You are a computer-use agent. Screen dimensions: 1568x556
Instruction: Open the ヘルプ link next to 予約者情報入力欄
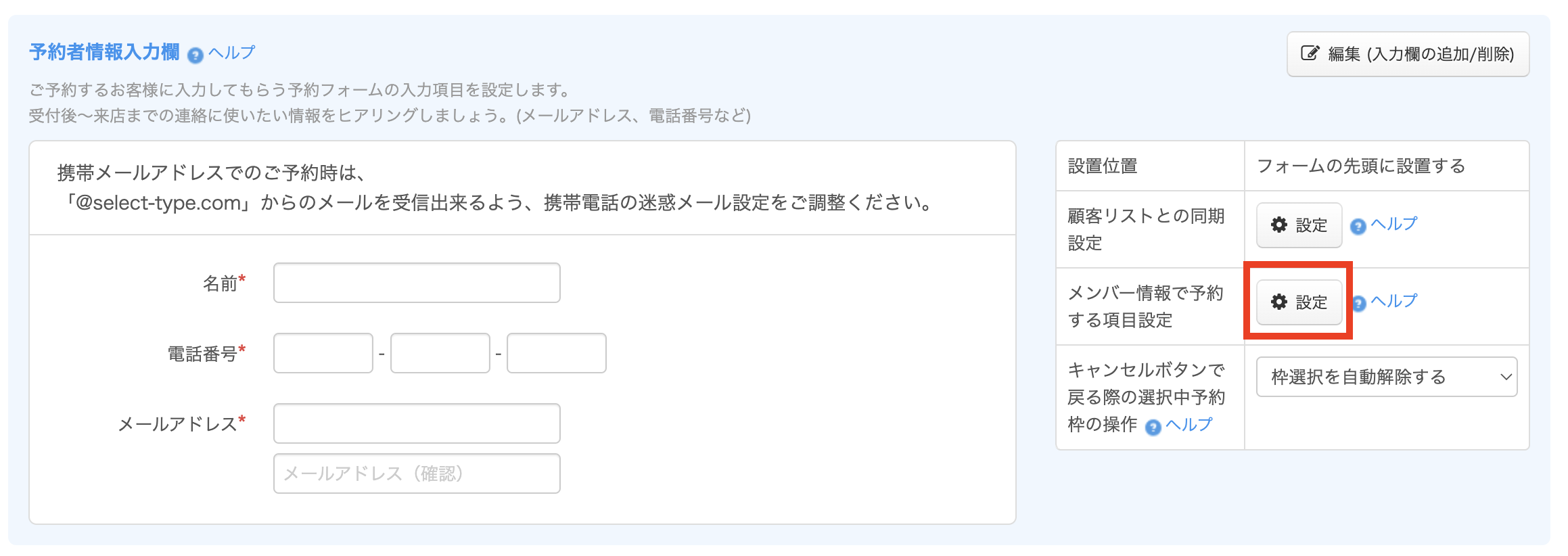coord(232,53)
